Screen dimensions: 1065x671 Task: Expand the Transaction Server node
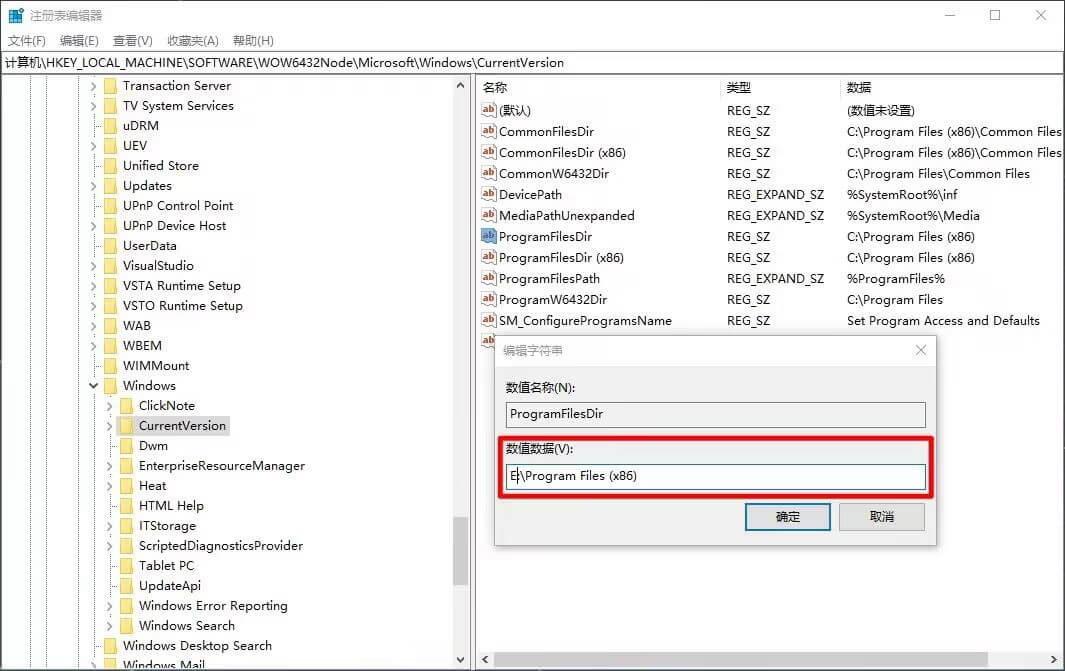click(94, 86)
